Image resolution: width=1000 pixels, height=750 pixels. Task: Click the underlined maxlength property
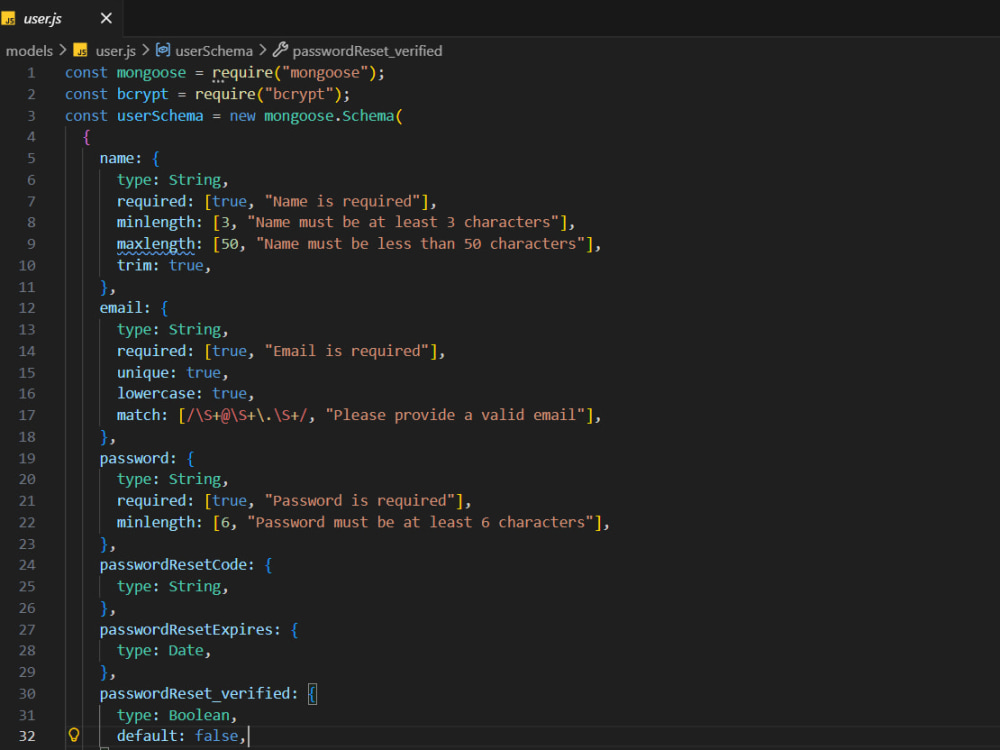(x=156, y=244)
